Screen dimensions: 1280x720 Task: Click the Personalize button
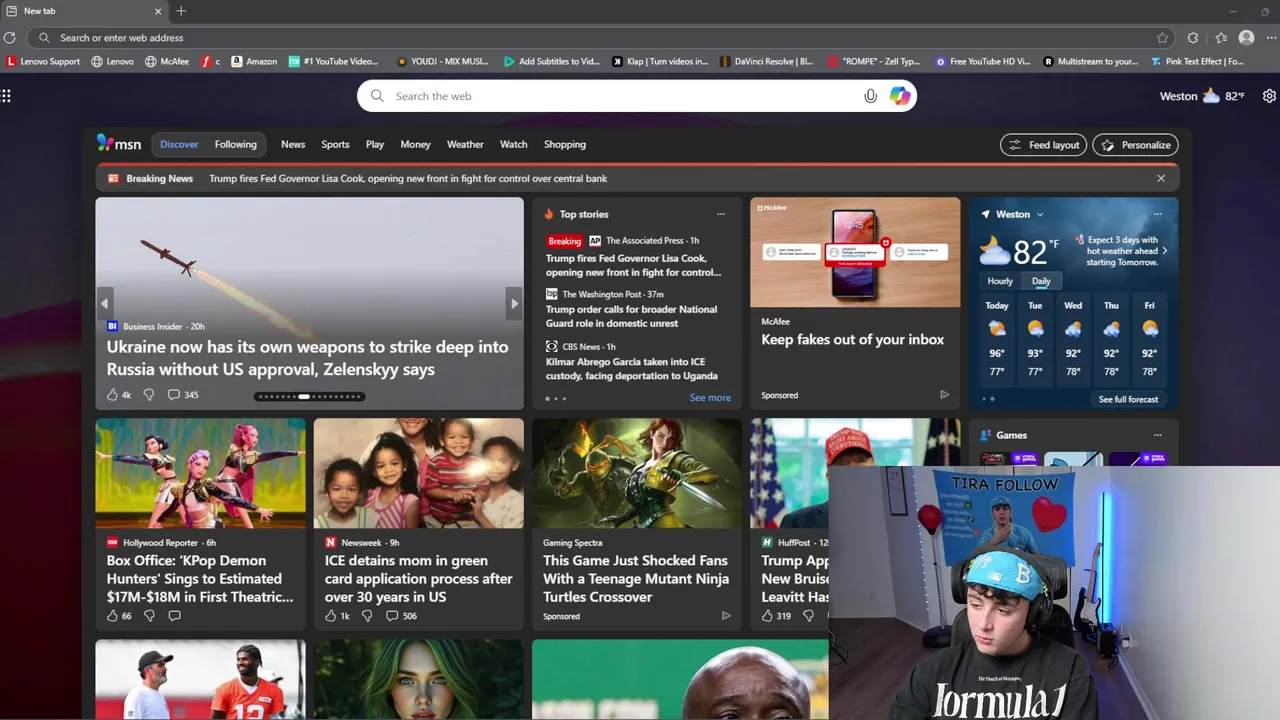[x=1135, y=145]
